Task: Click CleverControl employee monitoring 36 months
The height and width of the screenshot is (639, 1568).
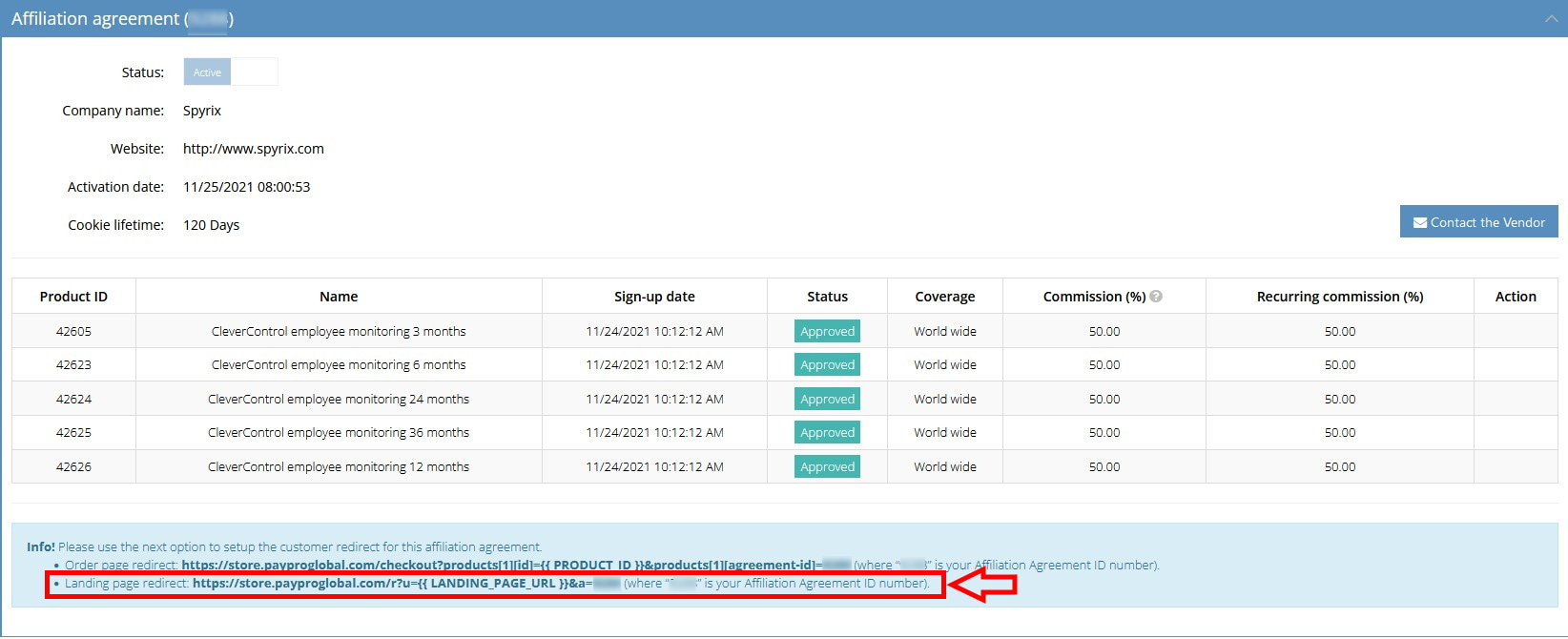Action: [x=339, y=432]
